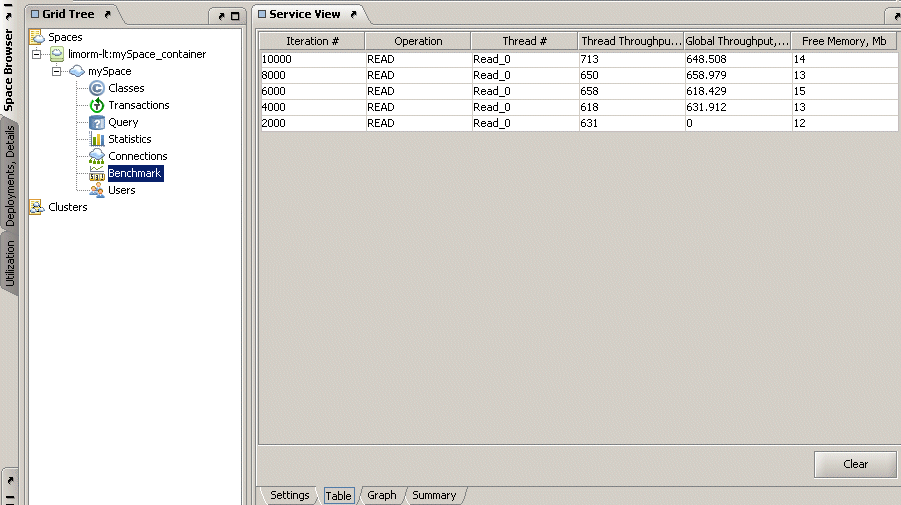Open the Space Browser side tab
This screenshot has height=505, width=901.
tap(9, 70)
